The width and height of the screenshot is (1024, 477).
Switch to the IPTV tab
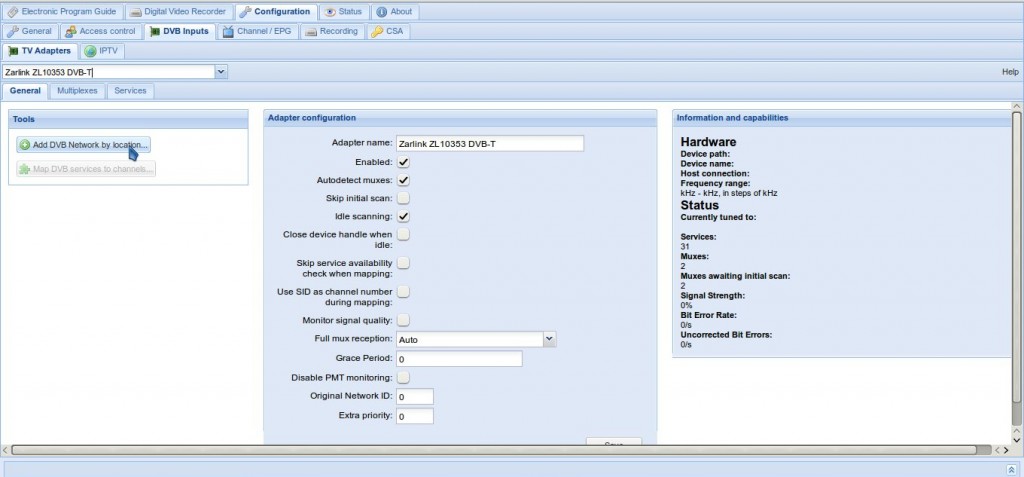pyautogui.click(x=101, y=51)
